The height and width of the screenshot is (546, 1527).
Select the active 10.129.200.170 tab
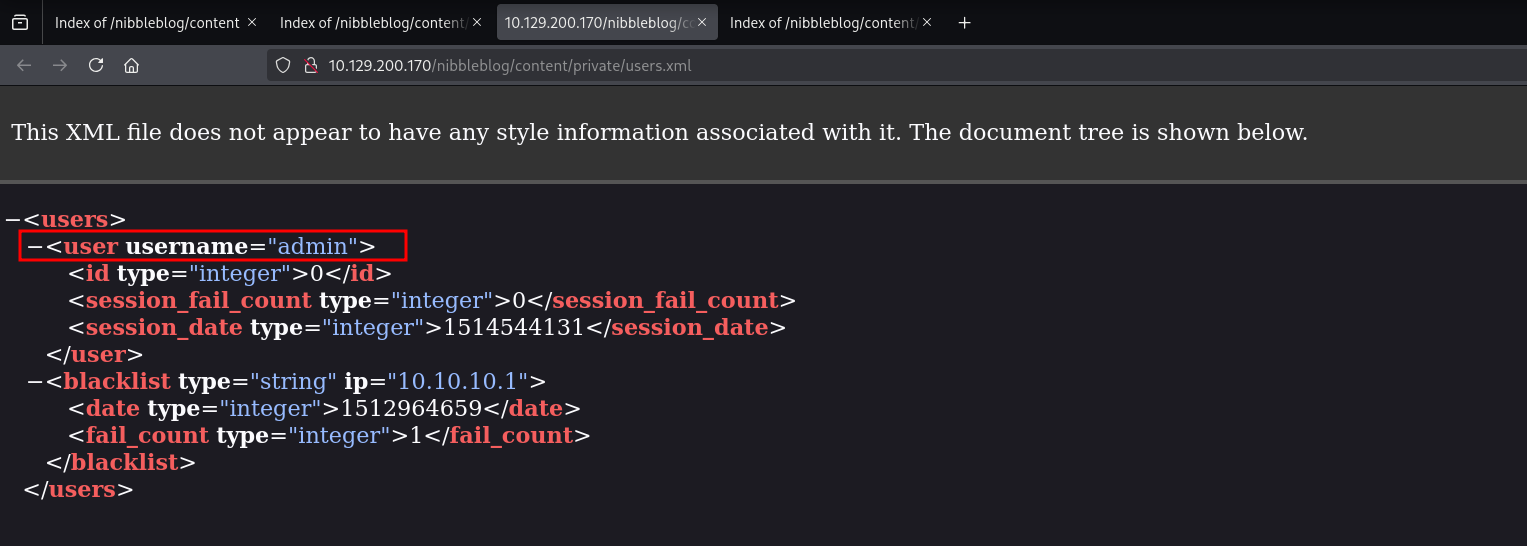(595, 23)
